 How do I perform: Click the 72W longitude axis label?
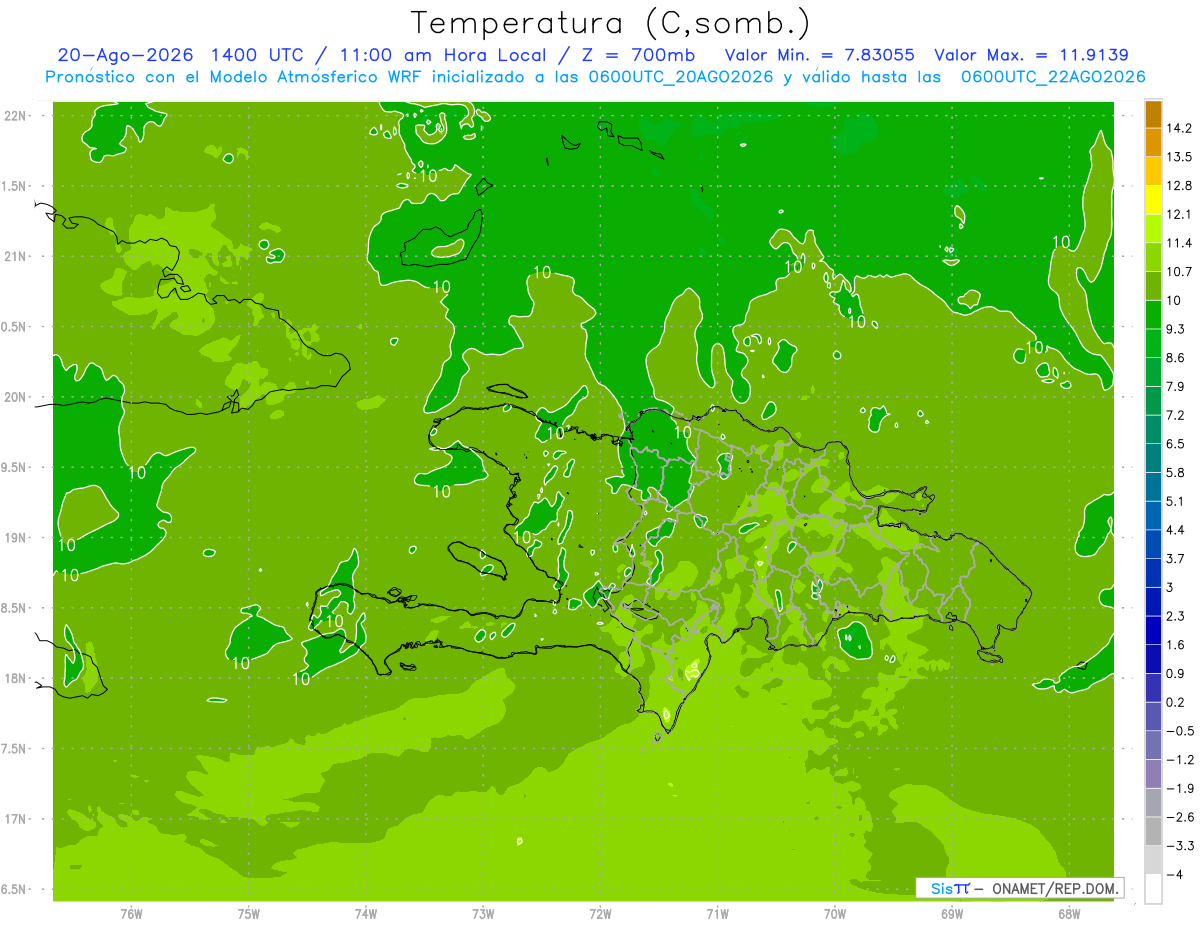click(x=600, y=913)
